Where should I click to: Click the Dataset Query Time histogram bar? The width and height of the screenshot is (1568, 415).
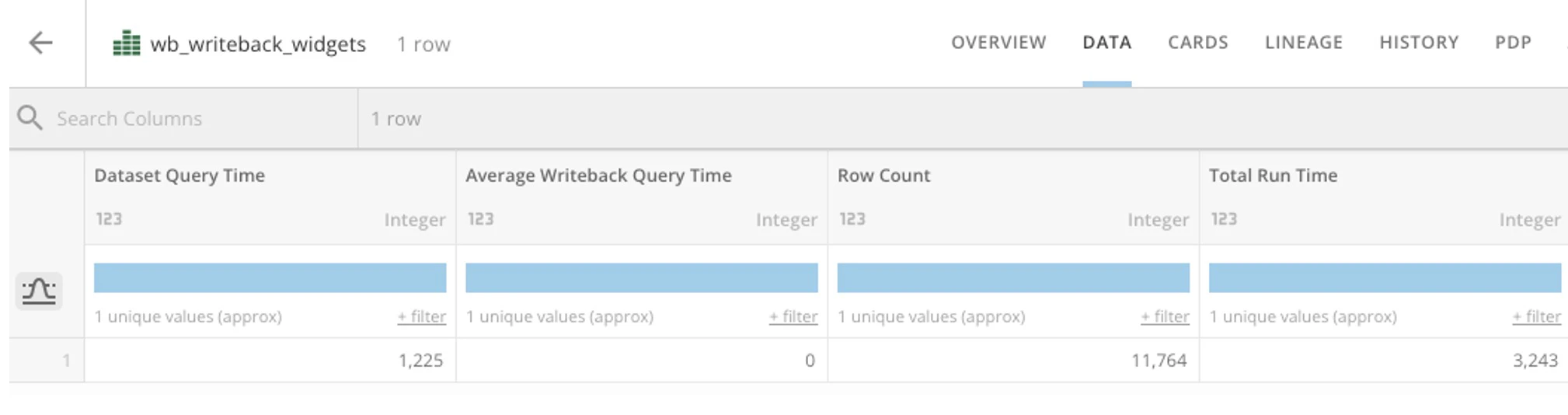click(270, 277)
